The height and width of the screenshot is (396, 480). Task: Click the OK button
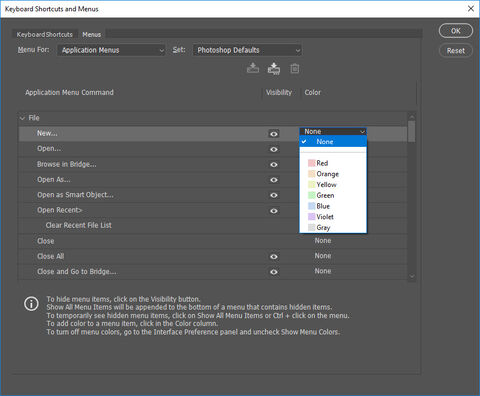pyautogui.click(x=456, y=31)
